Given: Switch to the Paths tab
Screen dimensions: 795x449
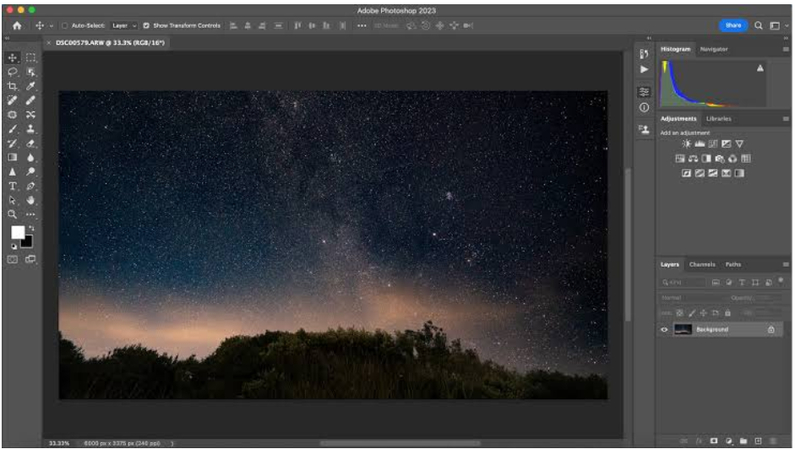Looking at the screenshot, I should pyautogui.click(x=733, y=265).
